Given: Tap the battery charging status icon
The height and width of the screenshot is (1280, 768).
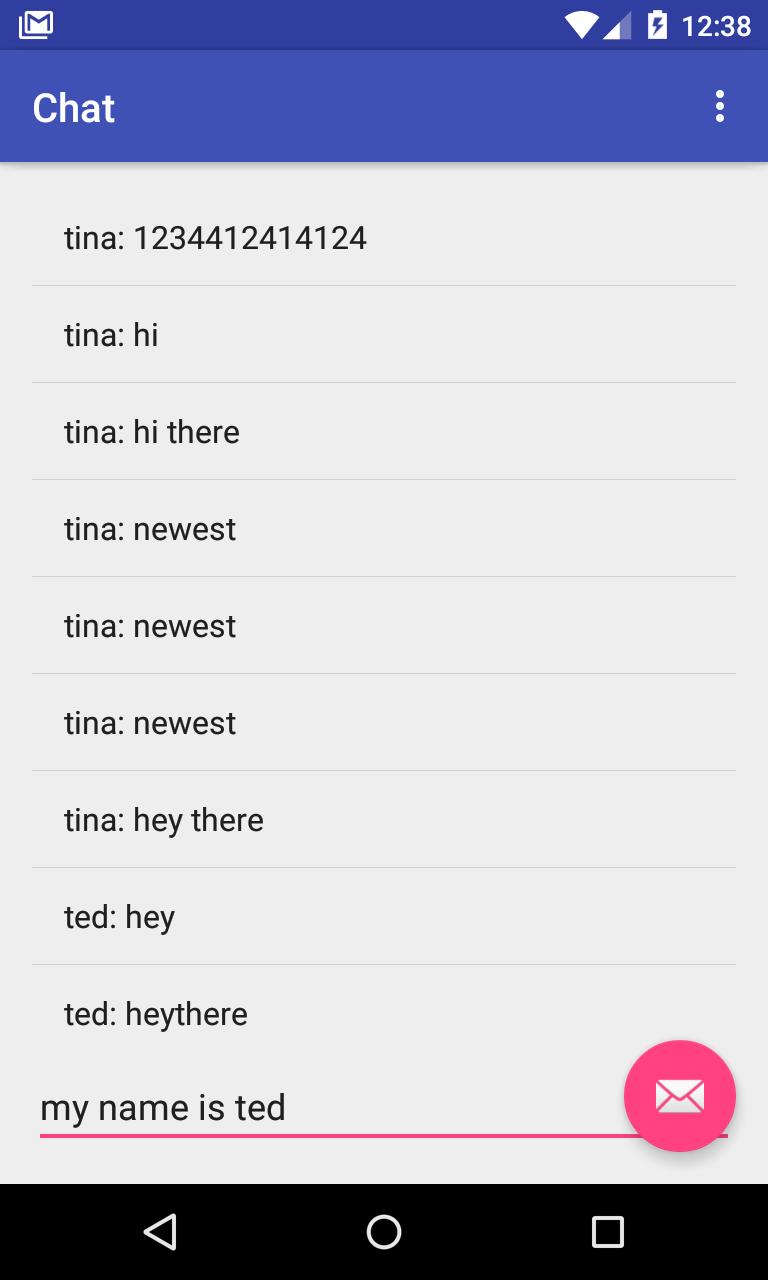Looking at the screenshot, I should (x=657, y=24).
